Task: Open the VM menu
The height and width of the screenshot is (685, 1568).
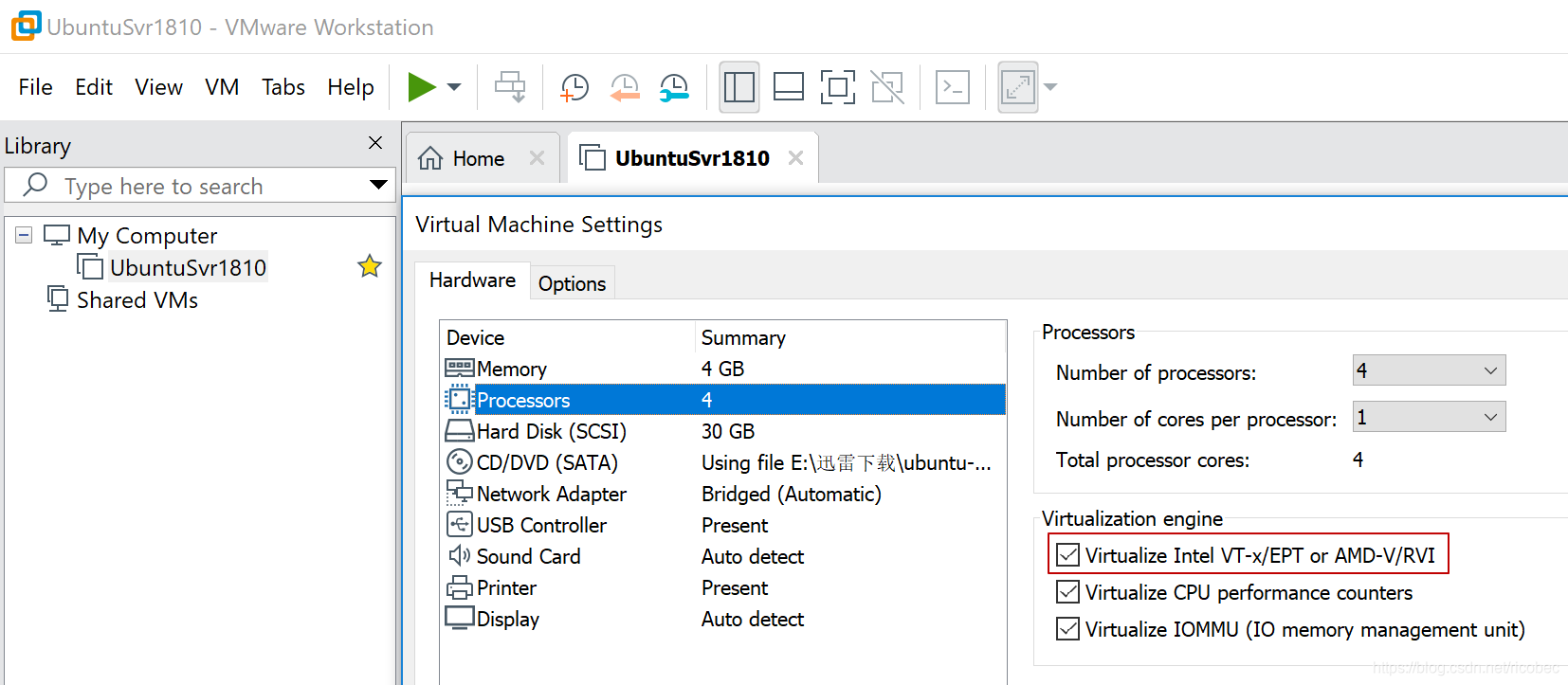Action: (222, 87)
